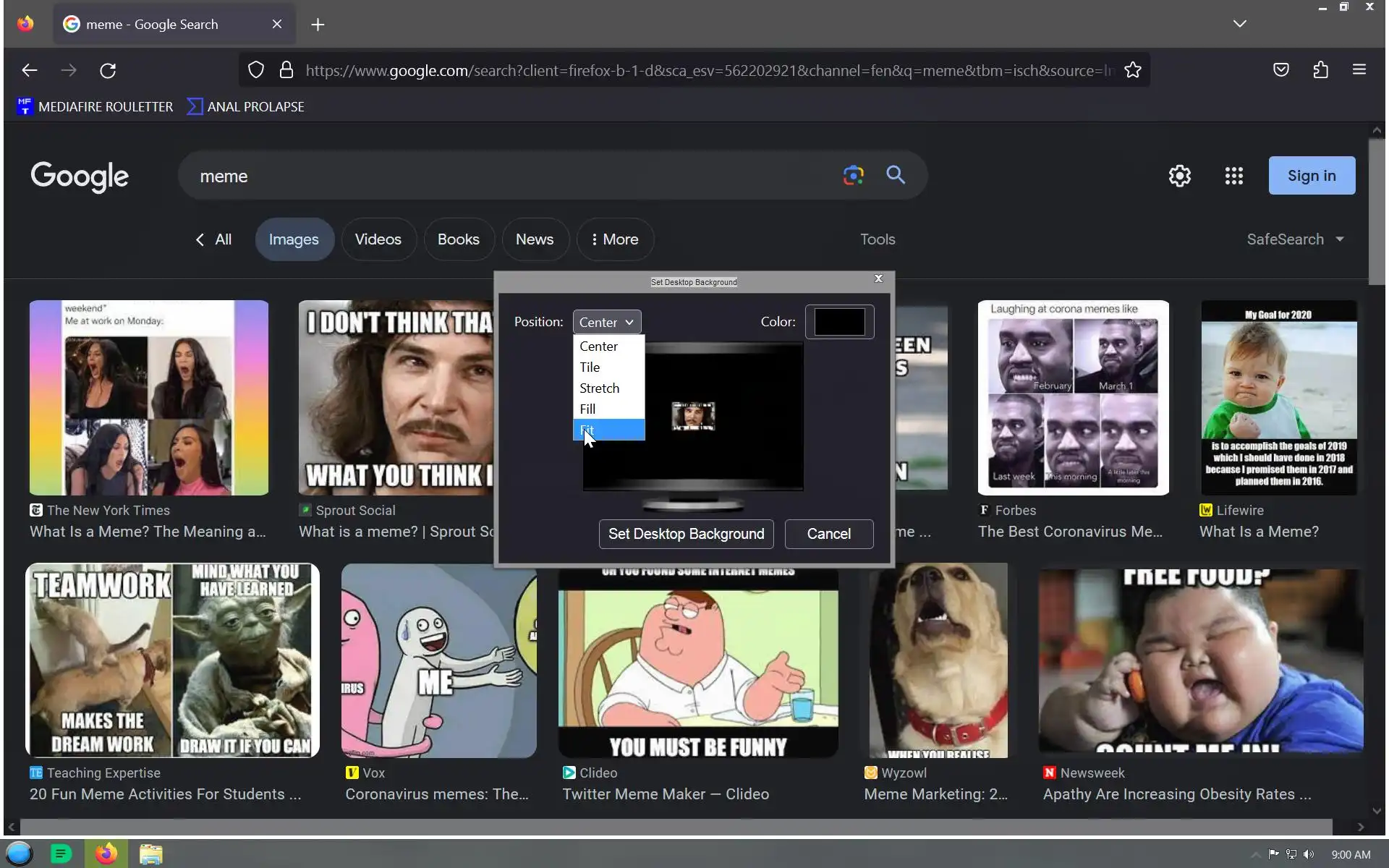The width and height of the screenshot is (1389, 868).
Task: Bookmark this page with star icon
Action: [1132, 70]
